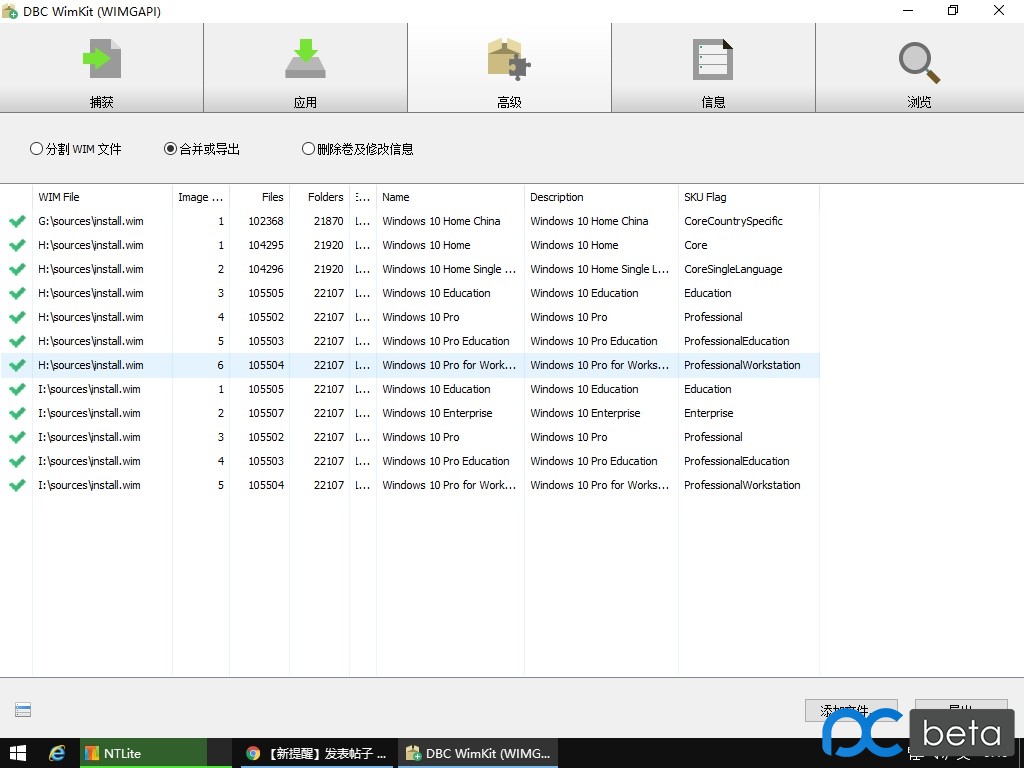1024x768 pixels.
Task: Click DBC WimKit taskbar button
Action: click(x=479, y=753)
